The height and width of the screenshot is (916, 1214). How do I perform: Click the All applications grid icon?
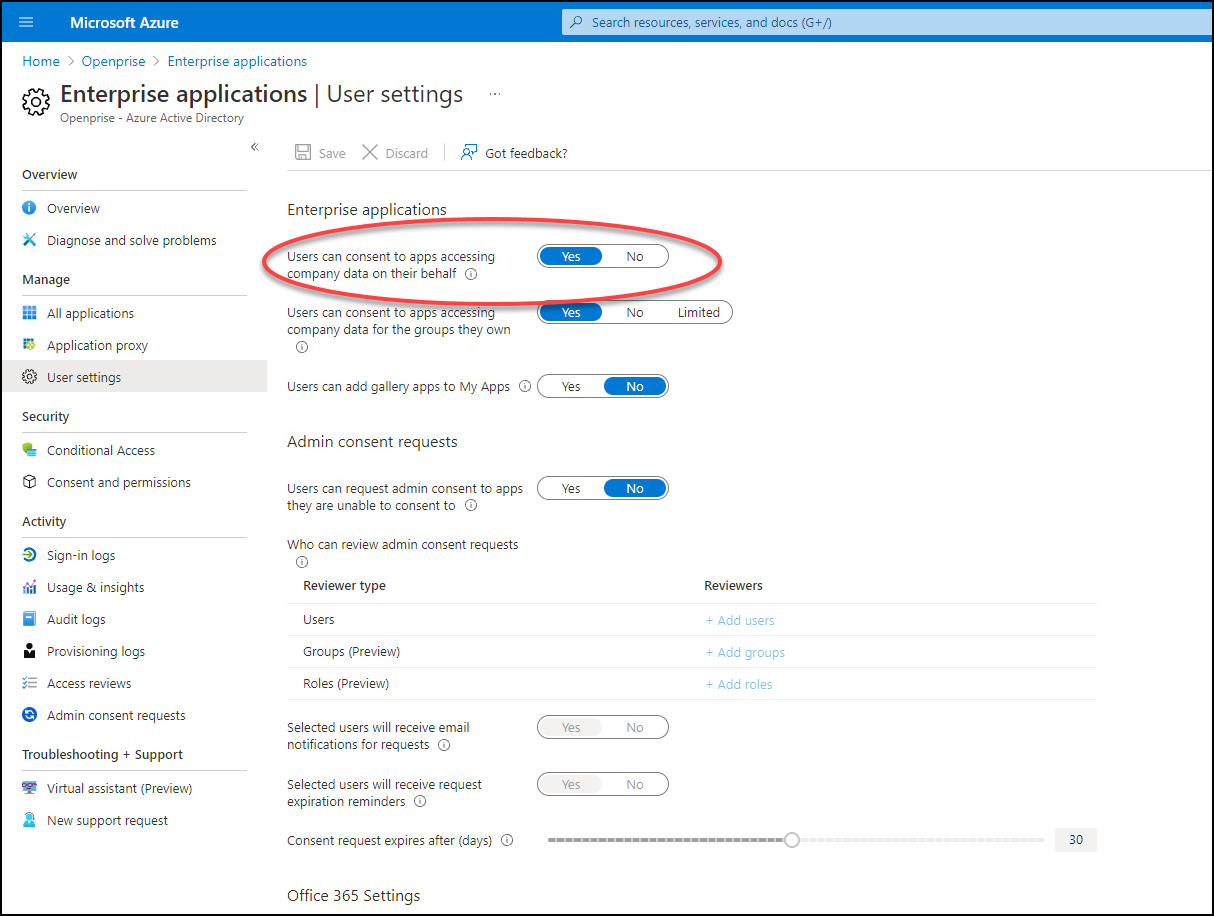pyautogui.click(x=30, y=313)
